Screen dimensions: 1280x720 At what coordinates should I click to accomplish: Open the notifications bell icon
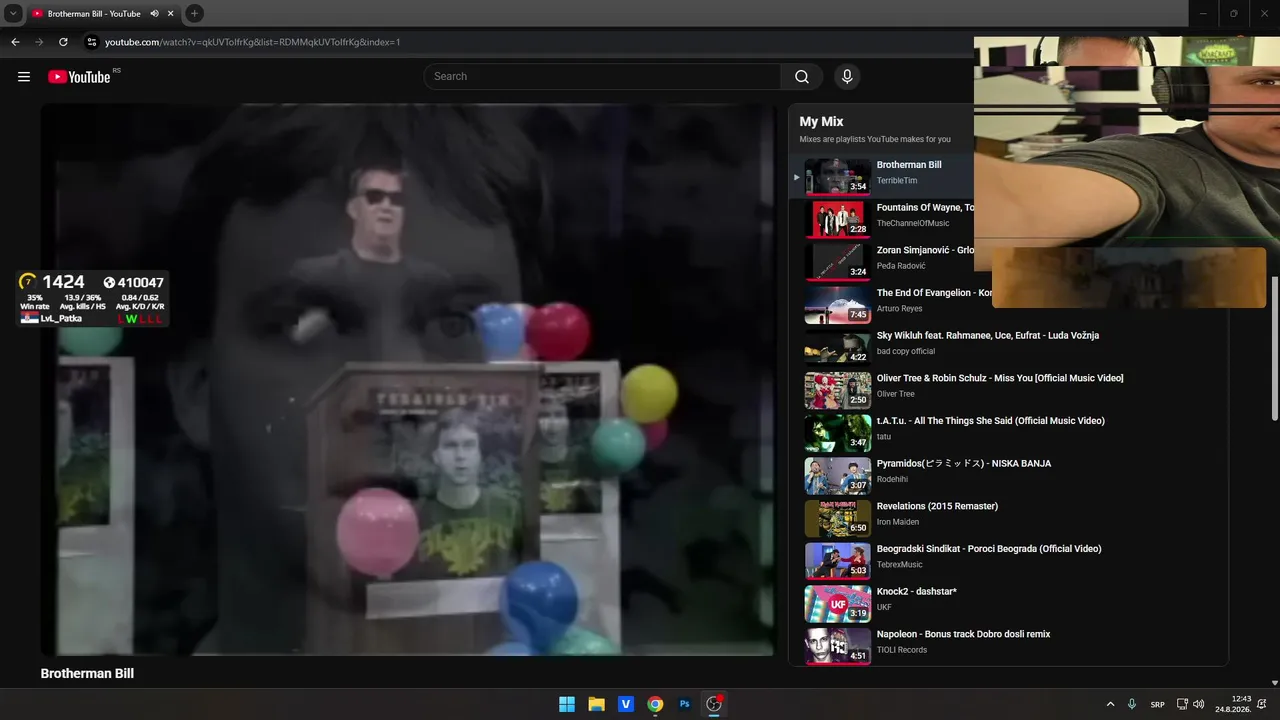coord(1262,704)
